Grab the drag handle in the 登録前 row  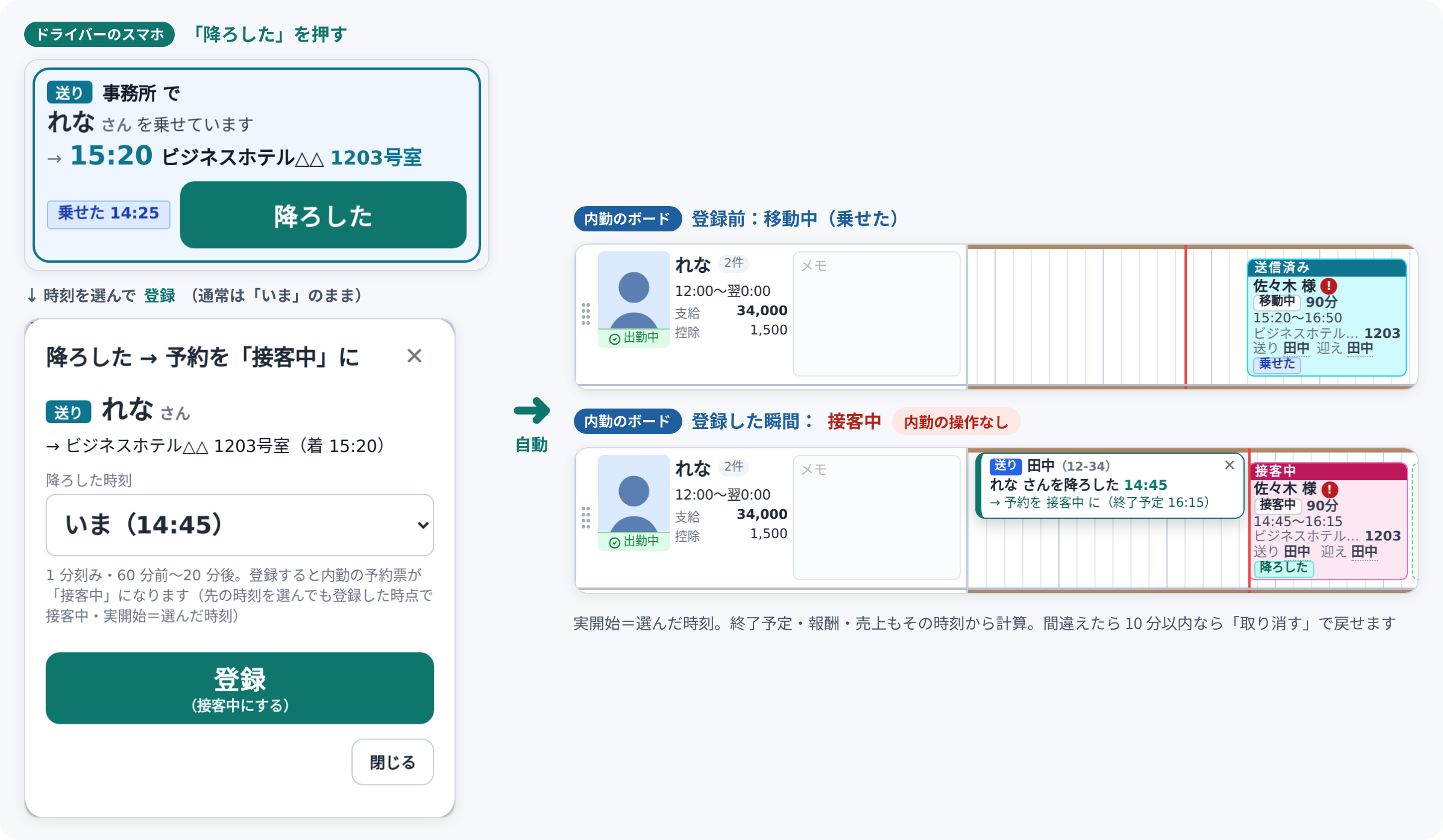click(x=585, y=314)
